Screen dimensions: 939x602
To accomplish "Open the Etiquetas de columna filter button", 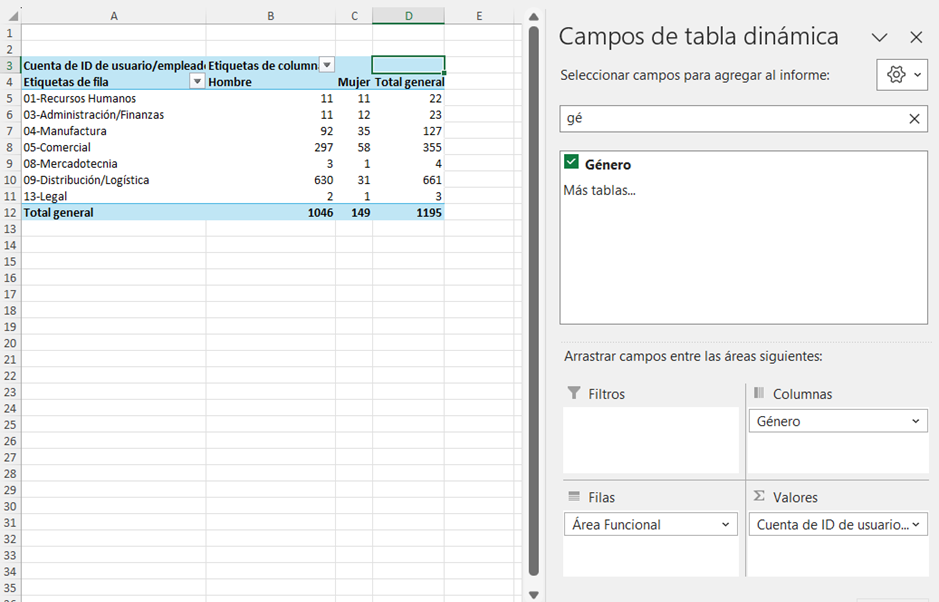I will (x=326, y=65).
